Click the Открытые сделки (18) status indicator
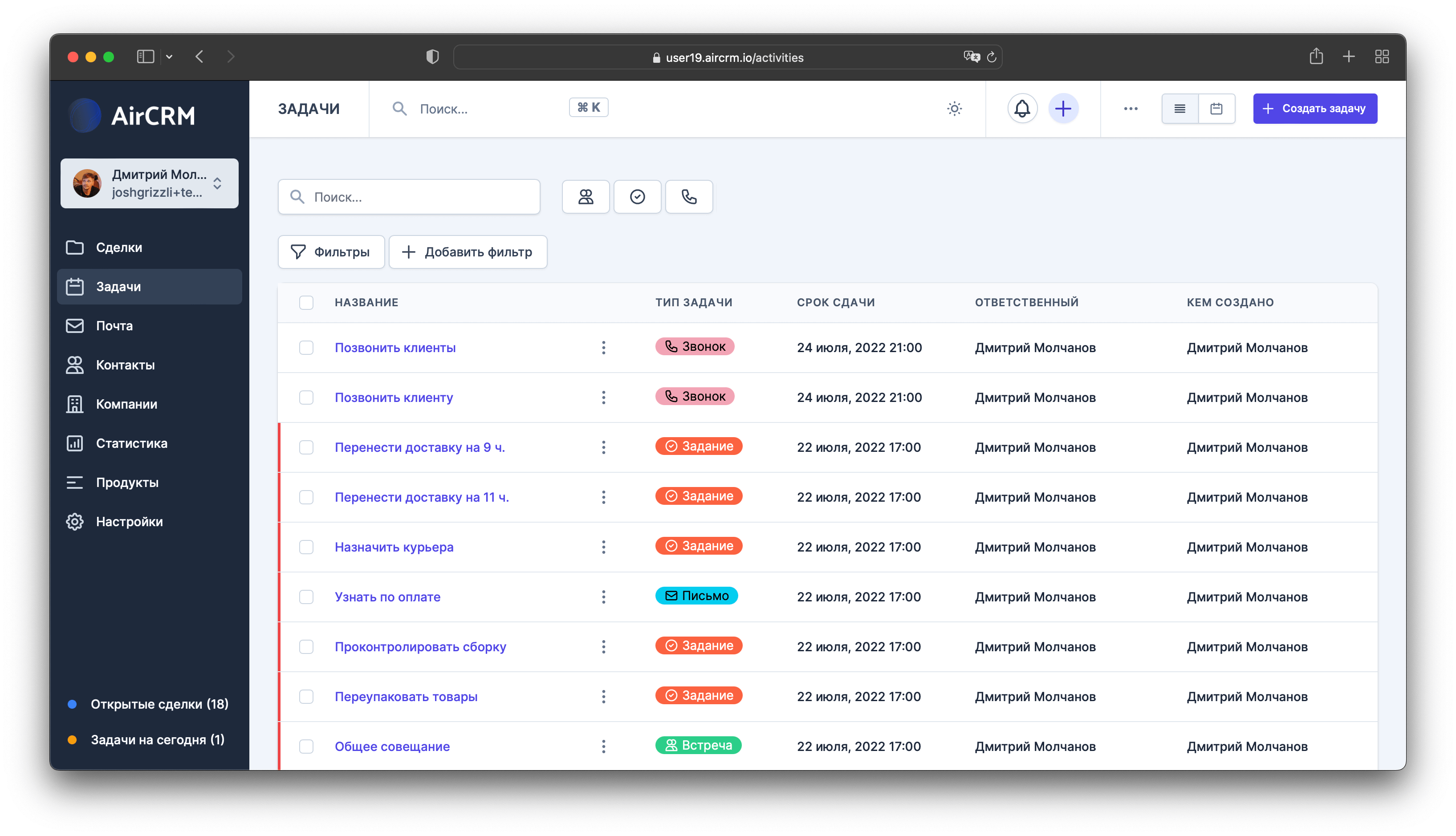 158,704
